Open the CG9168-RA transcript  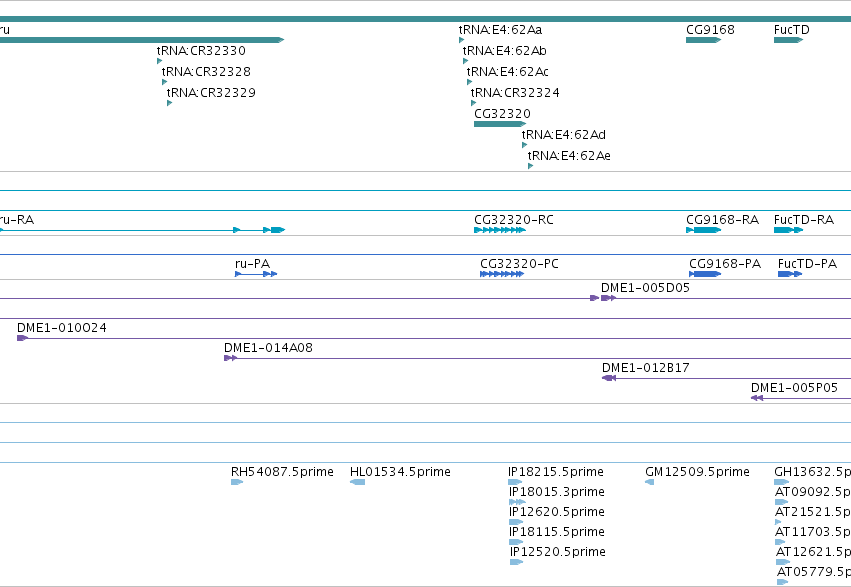click(703, 230)
